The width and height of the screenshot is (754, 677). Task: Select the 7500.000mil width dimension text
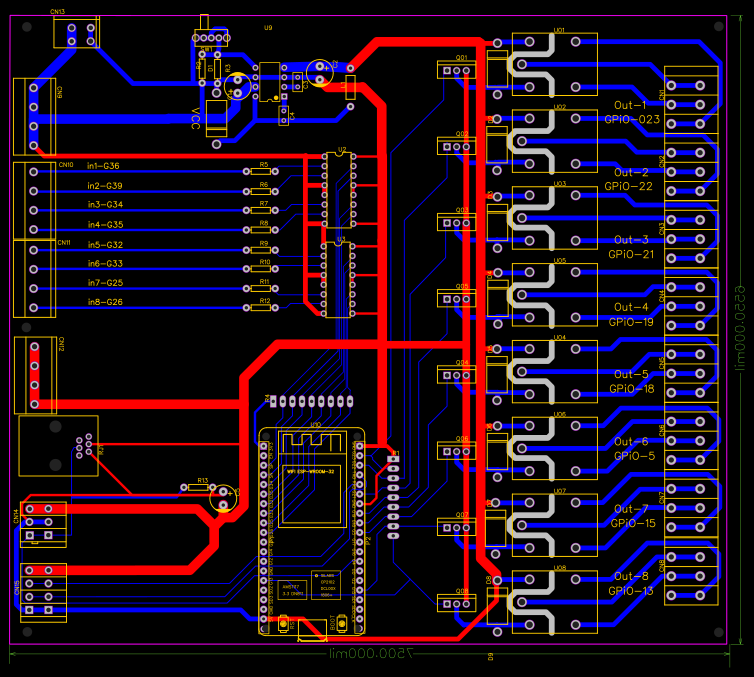pos(371,654)
